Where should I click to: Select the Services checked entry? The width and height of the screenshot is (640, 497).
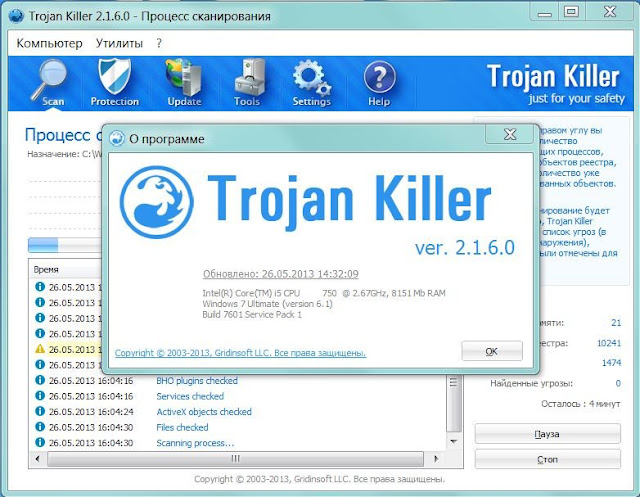[190, 396]
